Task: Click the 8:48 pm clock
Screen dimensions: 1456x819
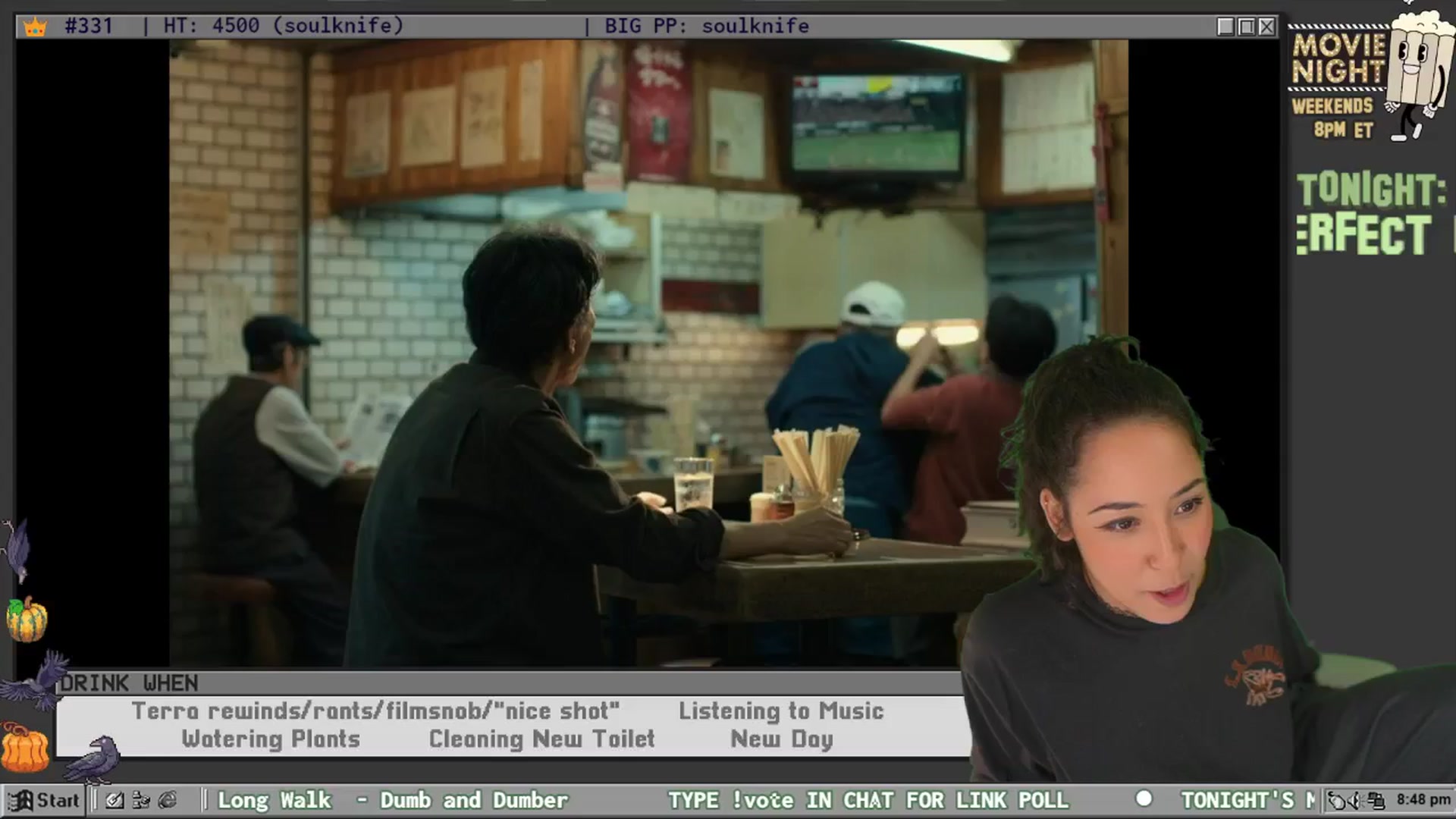Action: pos(1423,799)
